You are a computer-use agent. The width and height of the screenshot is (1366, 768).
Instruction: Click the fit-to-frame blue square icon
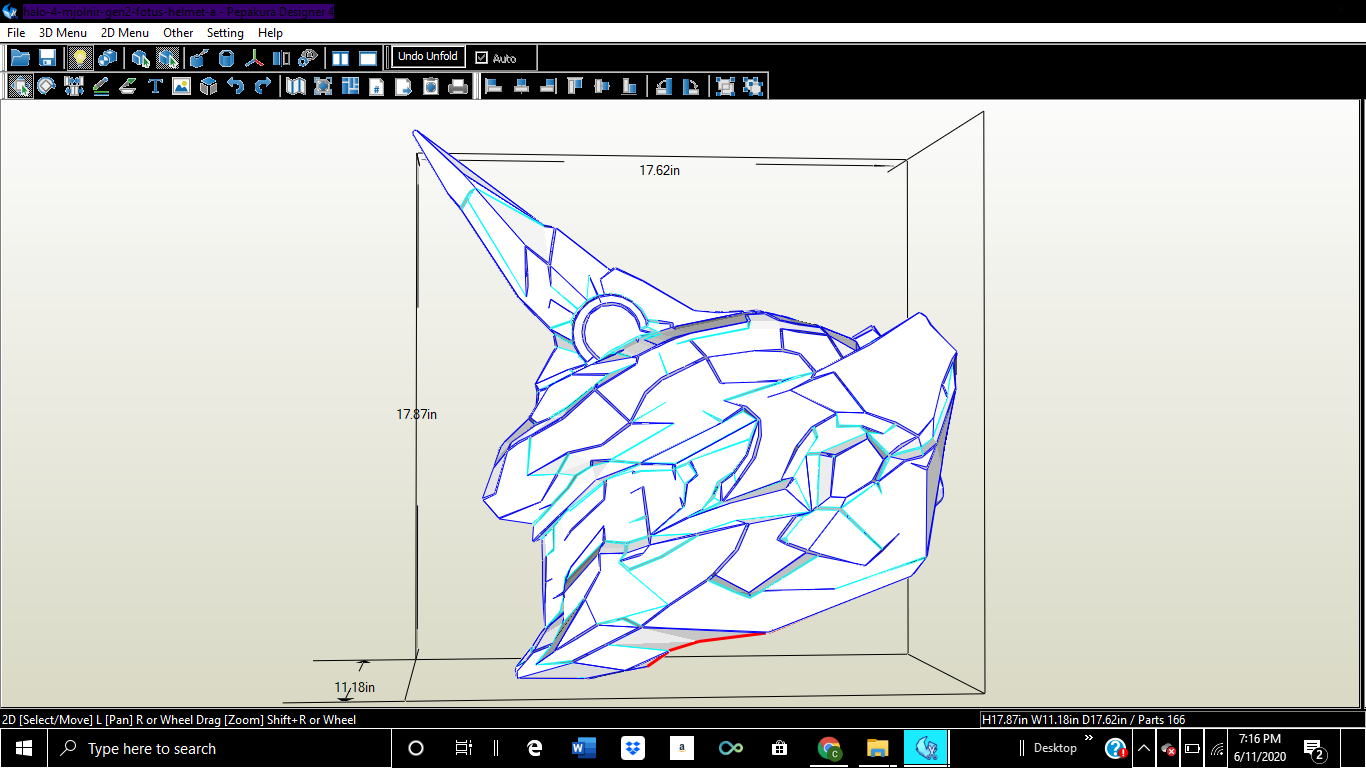coord(323,86)
